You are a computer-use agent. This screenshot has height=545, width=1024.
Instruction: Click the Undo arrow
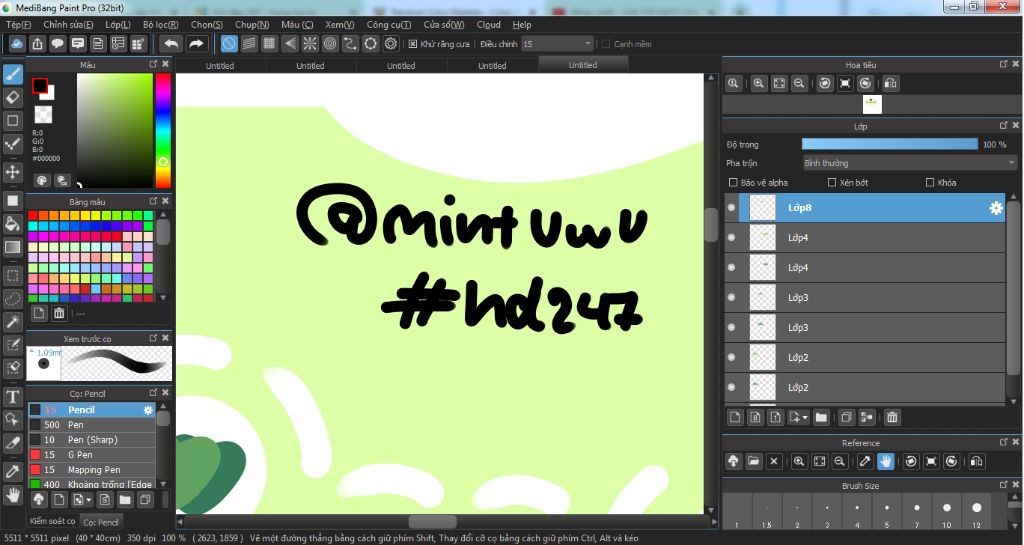click(x=171, y=44)
